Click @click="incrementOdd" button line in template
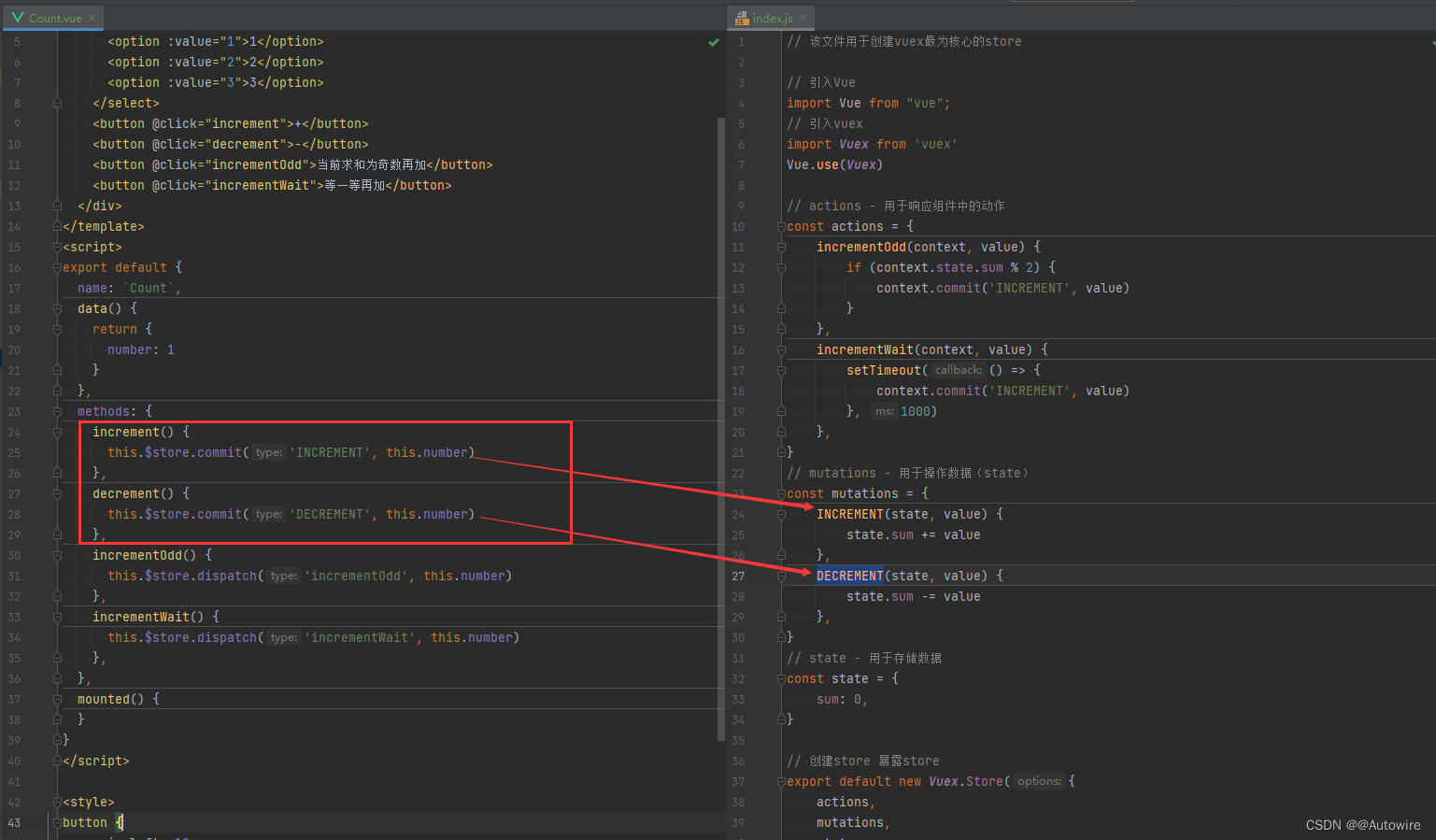Image resolution: width=1436 pixels, height=840 pixels. click(x=292, y=164)
